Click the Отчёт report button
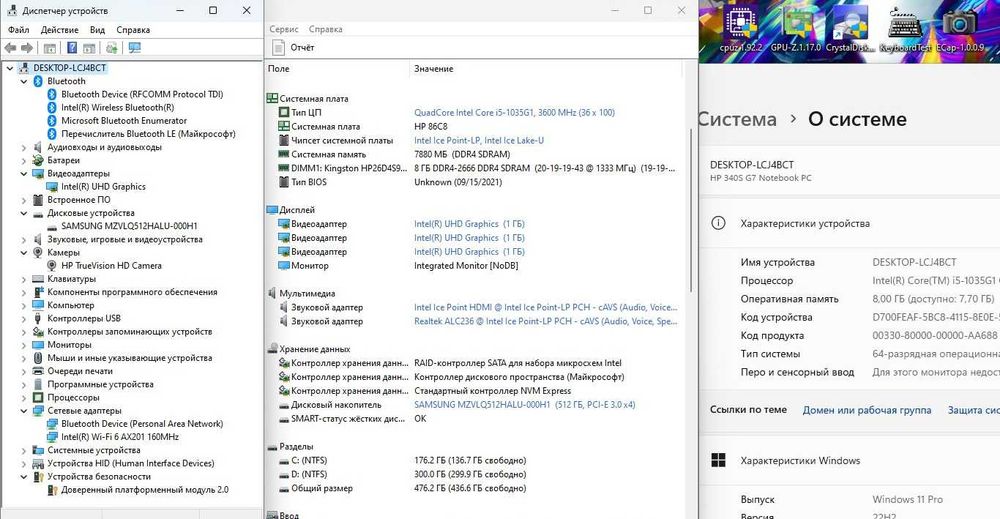 click(293, 47)
